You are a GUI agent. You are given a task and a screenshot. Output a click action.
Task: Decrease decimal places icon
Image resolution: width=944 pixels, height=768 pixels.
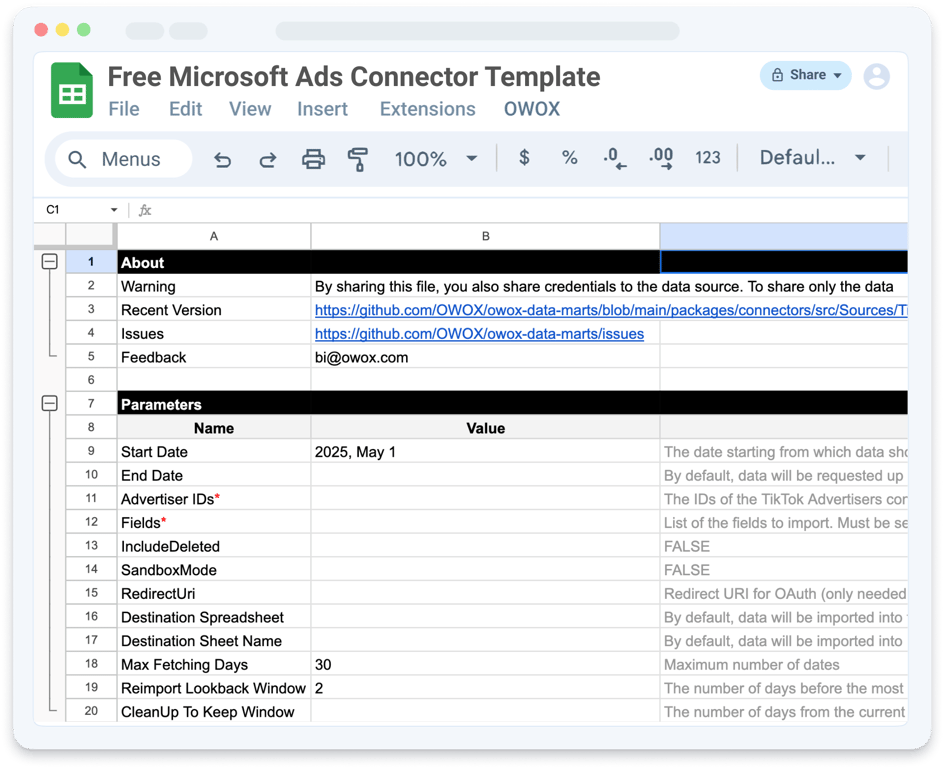pos(615,158)
